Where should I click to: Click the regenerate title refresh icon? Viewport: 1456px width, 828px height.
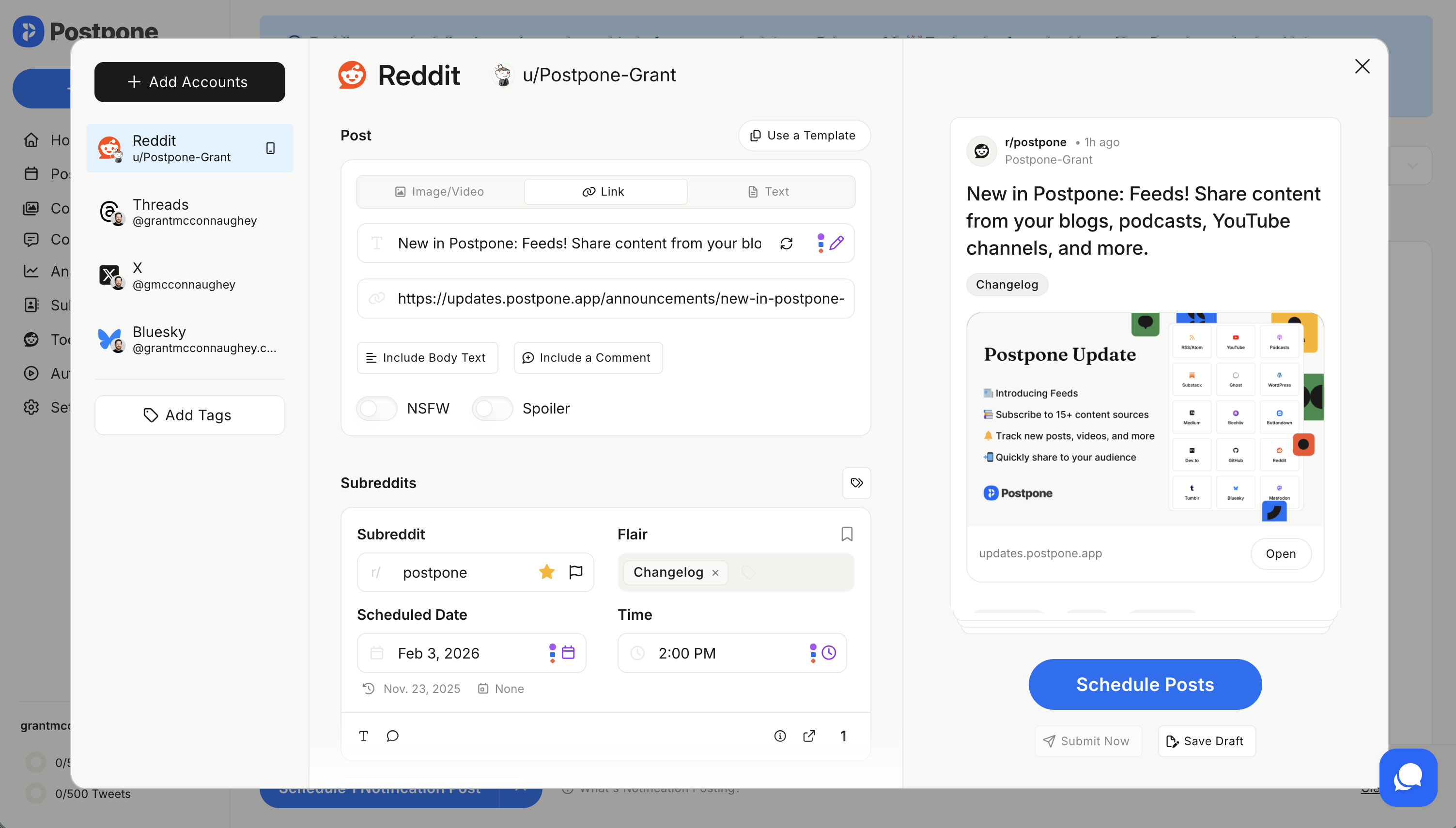coord(786,244)
